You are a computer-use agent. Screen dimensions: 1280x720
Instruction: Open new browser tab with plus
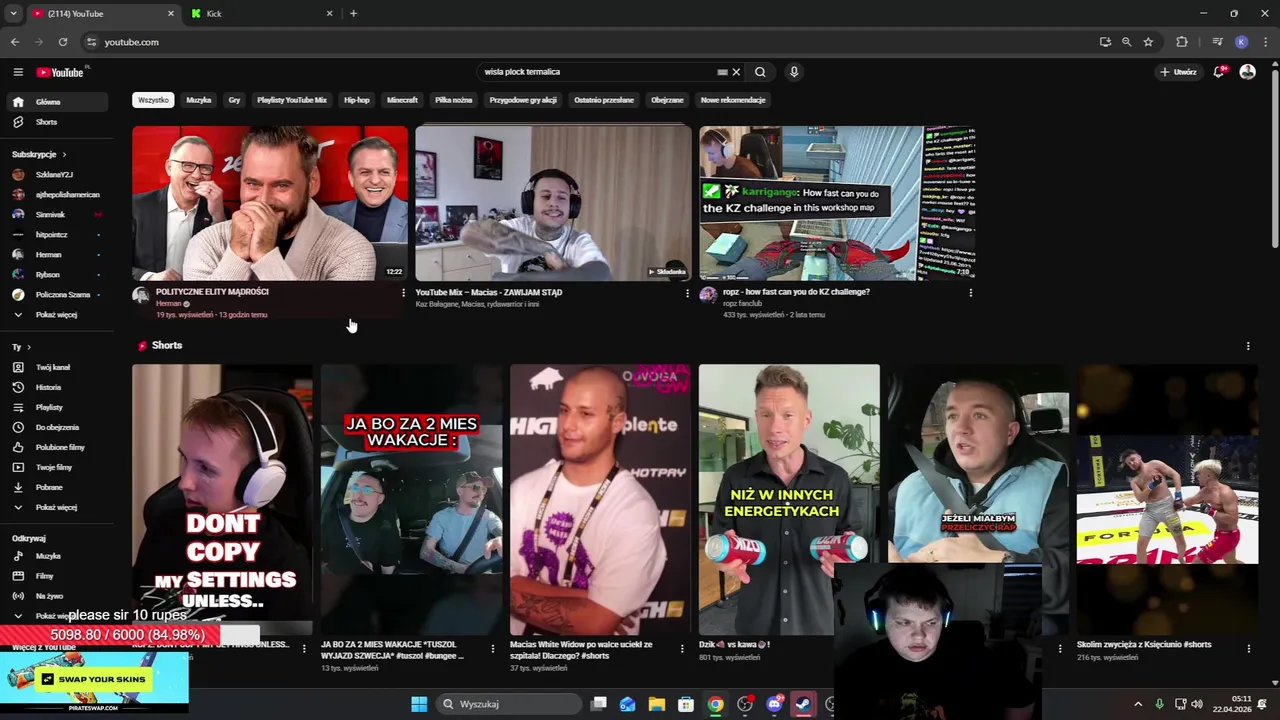(353, 14)
